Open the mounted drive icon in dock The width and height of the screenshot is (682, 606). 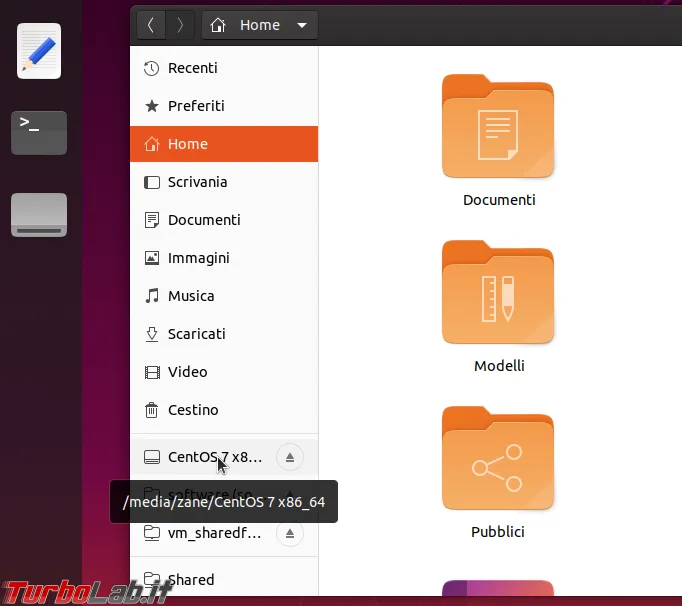point(39,215)
